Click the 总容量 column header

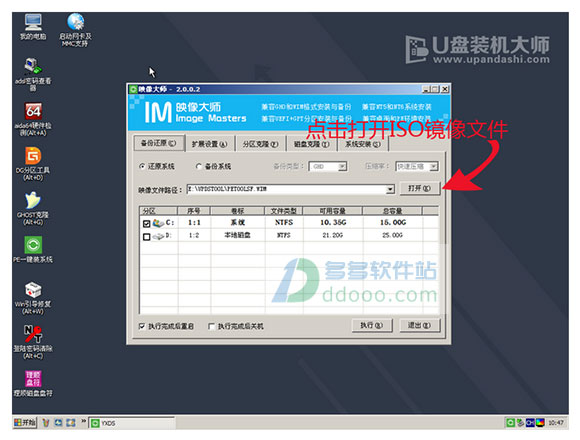point(392,211)
